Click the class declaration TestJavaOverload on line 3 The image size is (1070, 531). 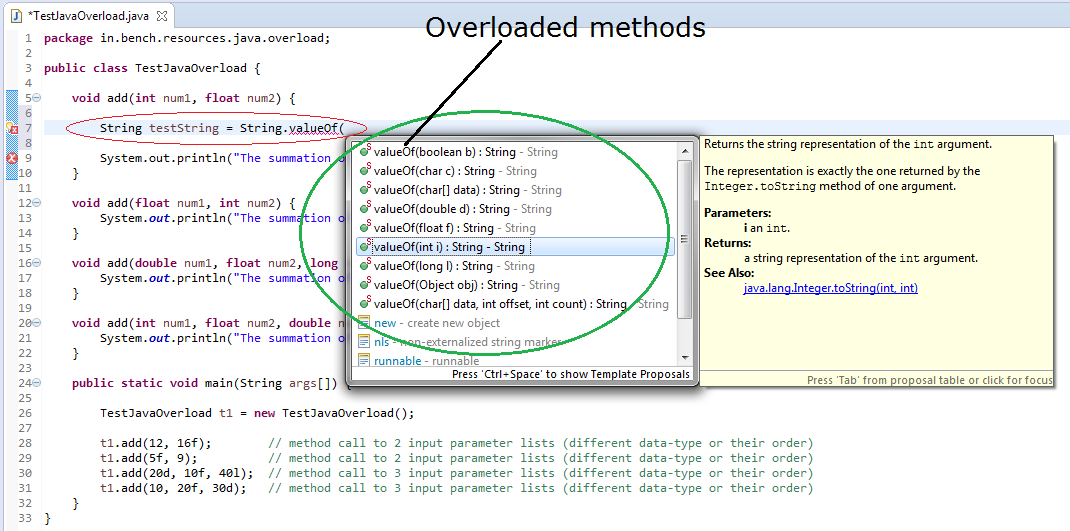151,68
